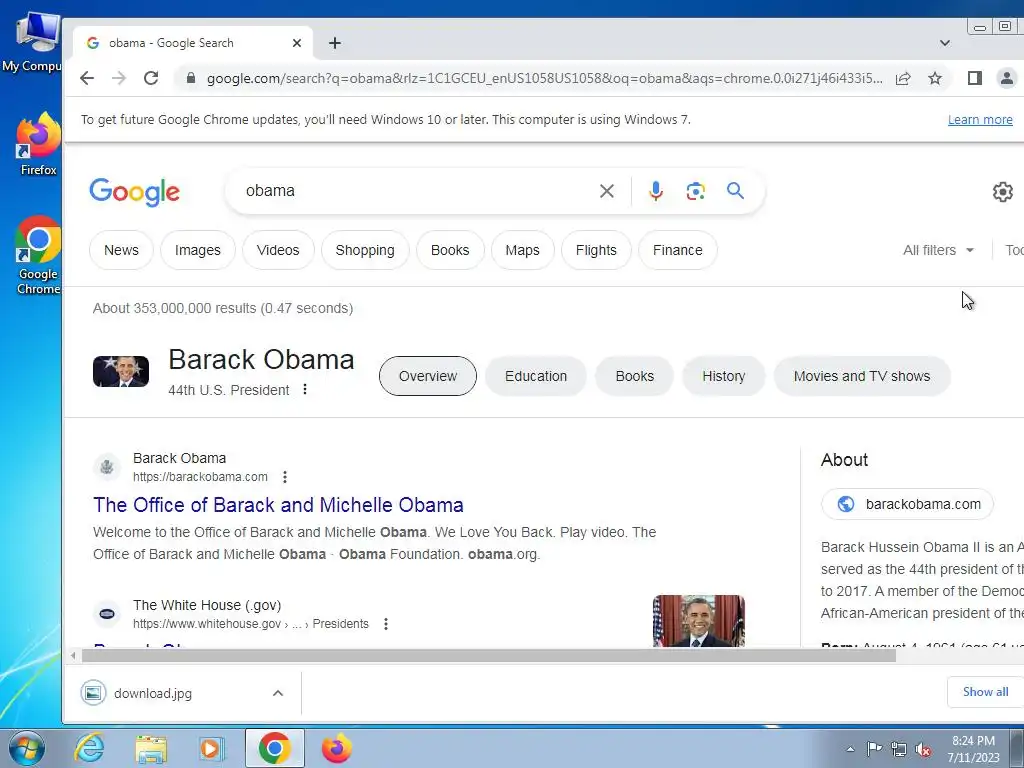The image size is (1024, 768).
Task: Open the barackobama.com chip in About panel
Action: click(908, 504)
